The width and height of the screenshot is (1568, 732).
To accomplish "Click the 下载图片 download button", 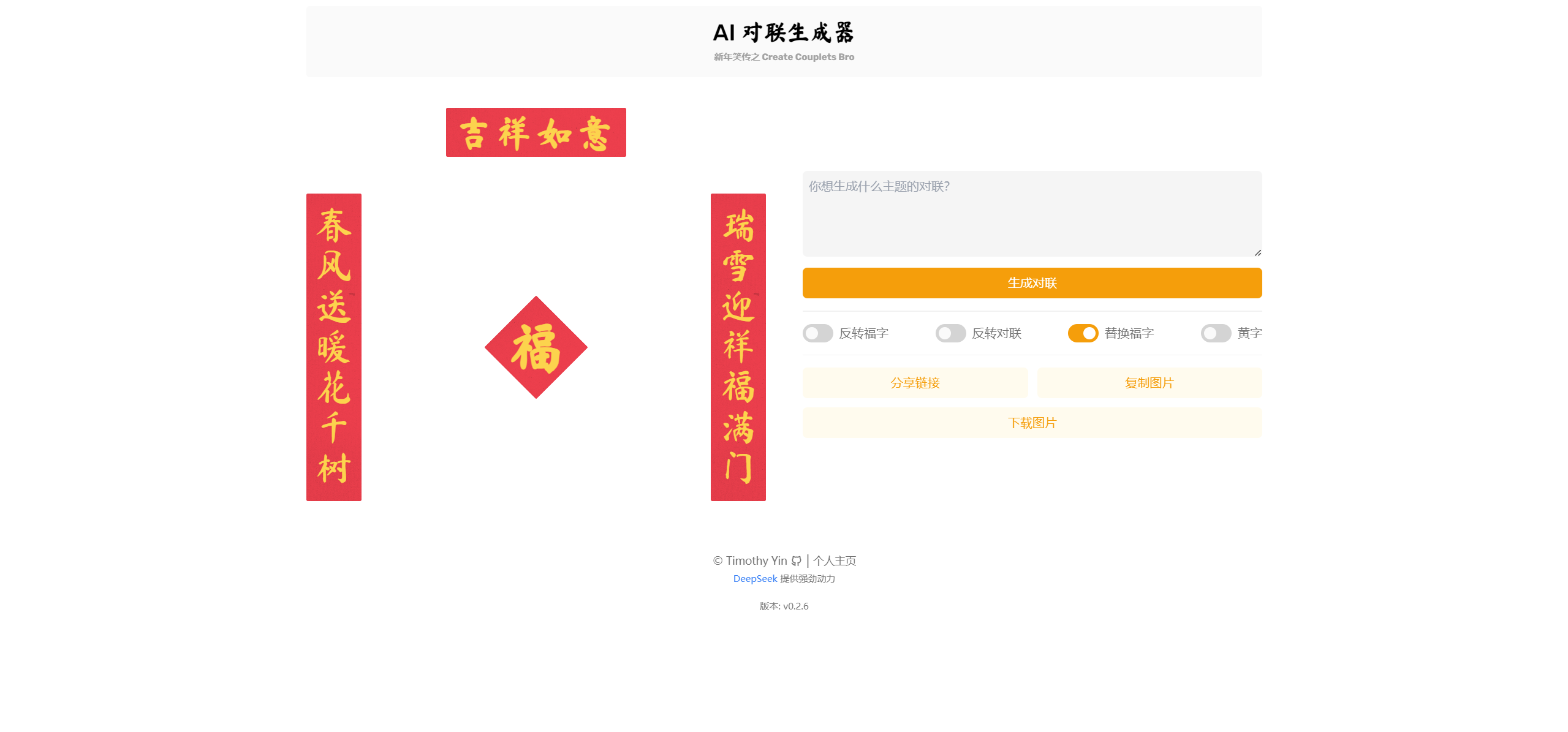I will (1031, 423).
